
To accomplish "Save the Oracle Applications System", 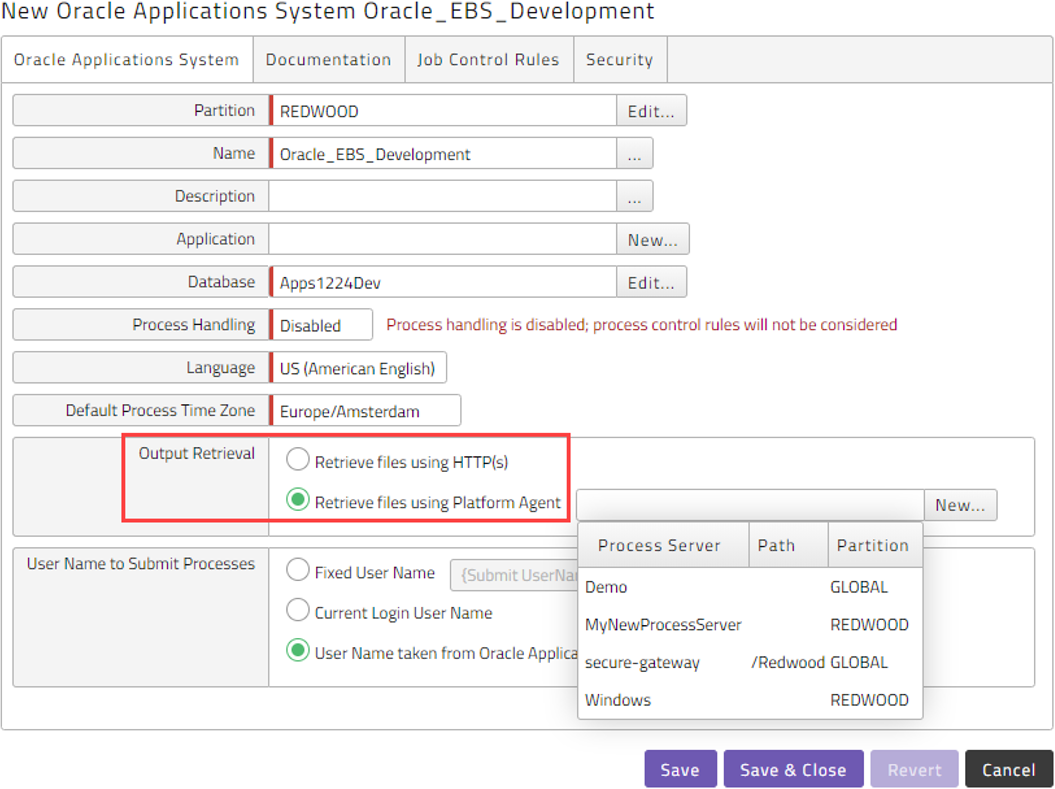I will coord(680,769).
